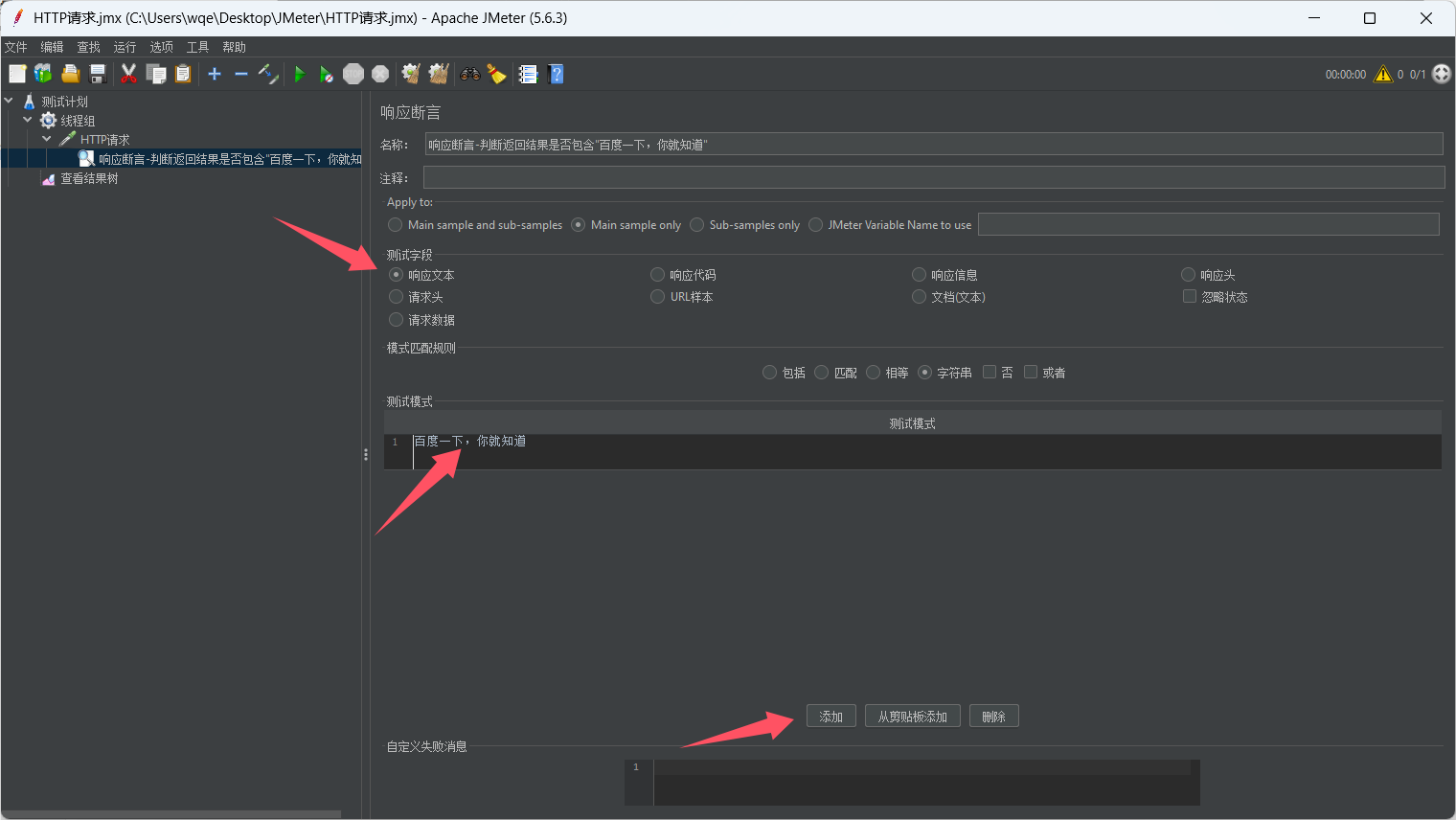Open the 编辑 menu

pyautogui.click(x=52, y=47)
